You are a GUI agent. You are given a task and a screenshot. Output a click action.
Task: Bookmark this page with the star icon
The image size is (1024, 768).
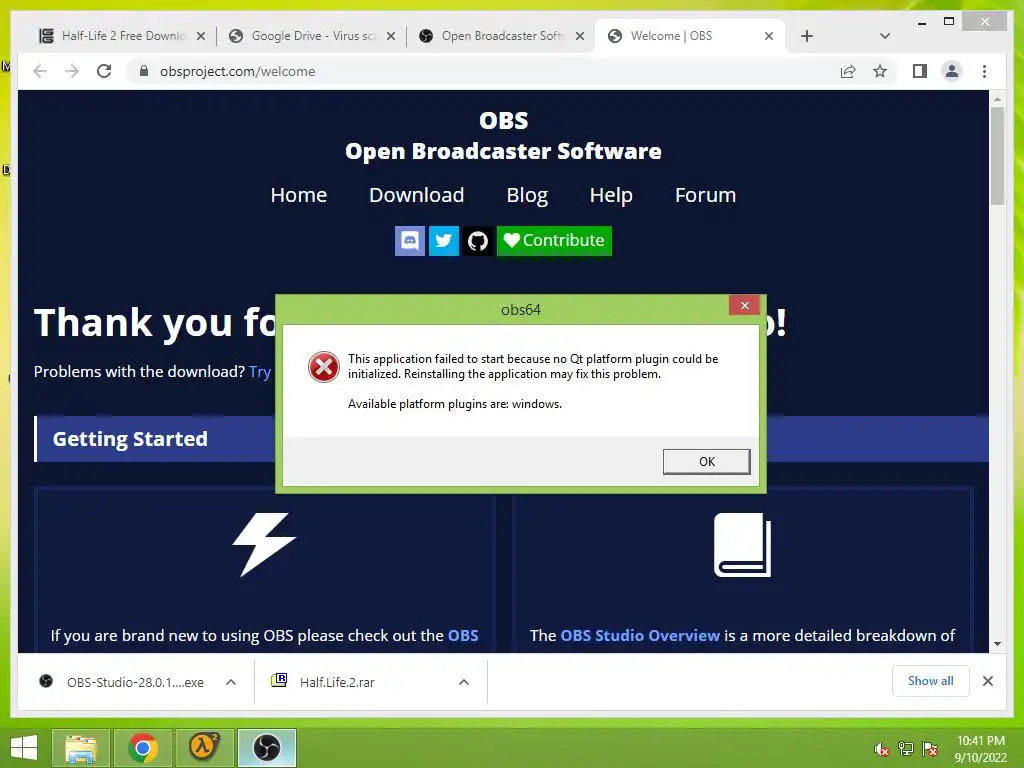tap(880, 71)
